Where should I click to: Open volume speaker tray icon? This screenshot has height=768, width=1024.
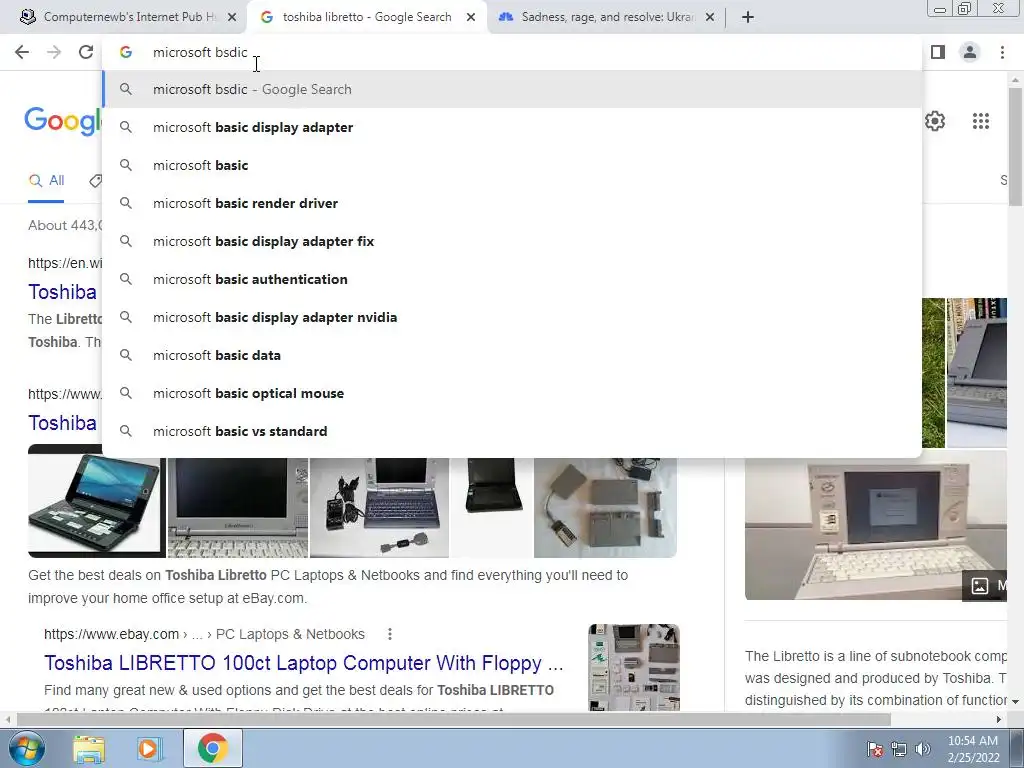tap(923, 749)
